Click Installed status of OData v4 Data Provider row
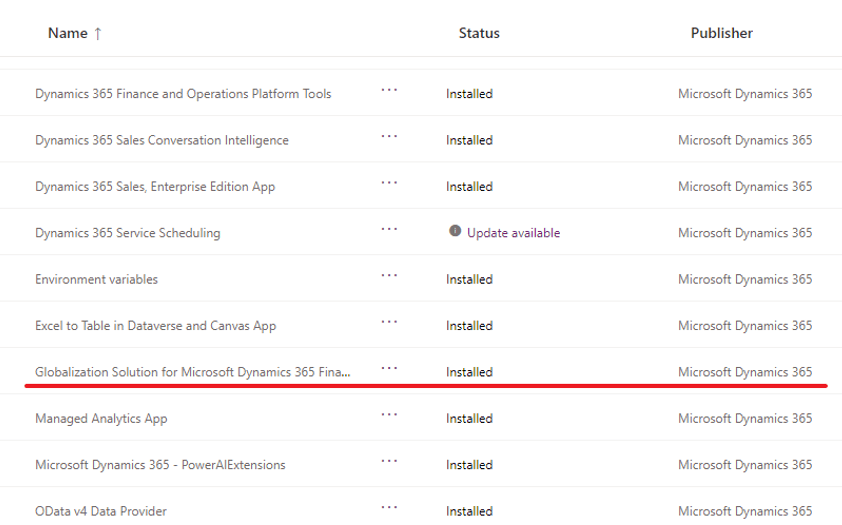This screenshot has height=525, width=842. click(469, 511)
